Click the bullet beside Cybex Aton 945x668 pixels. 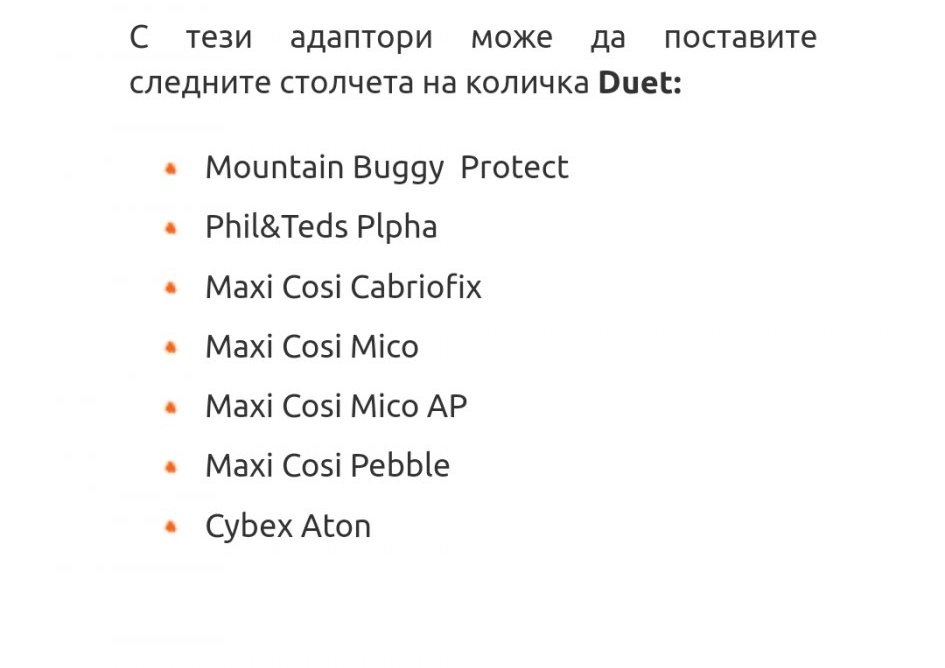tap(171, 526)
